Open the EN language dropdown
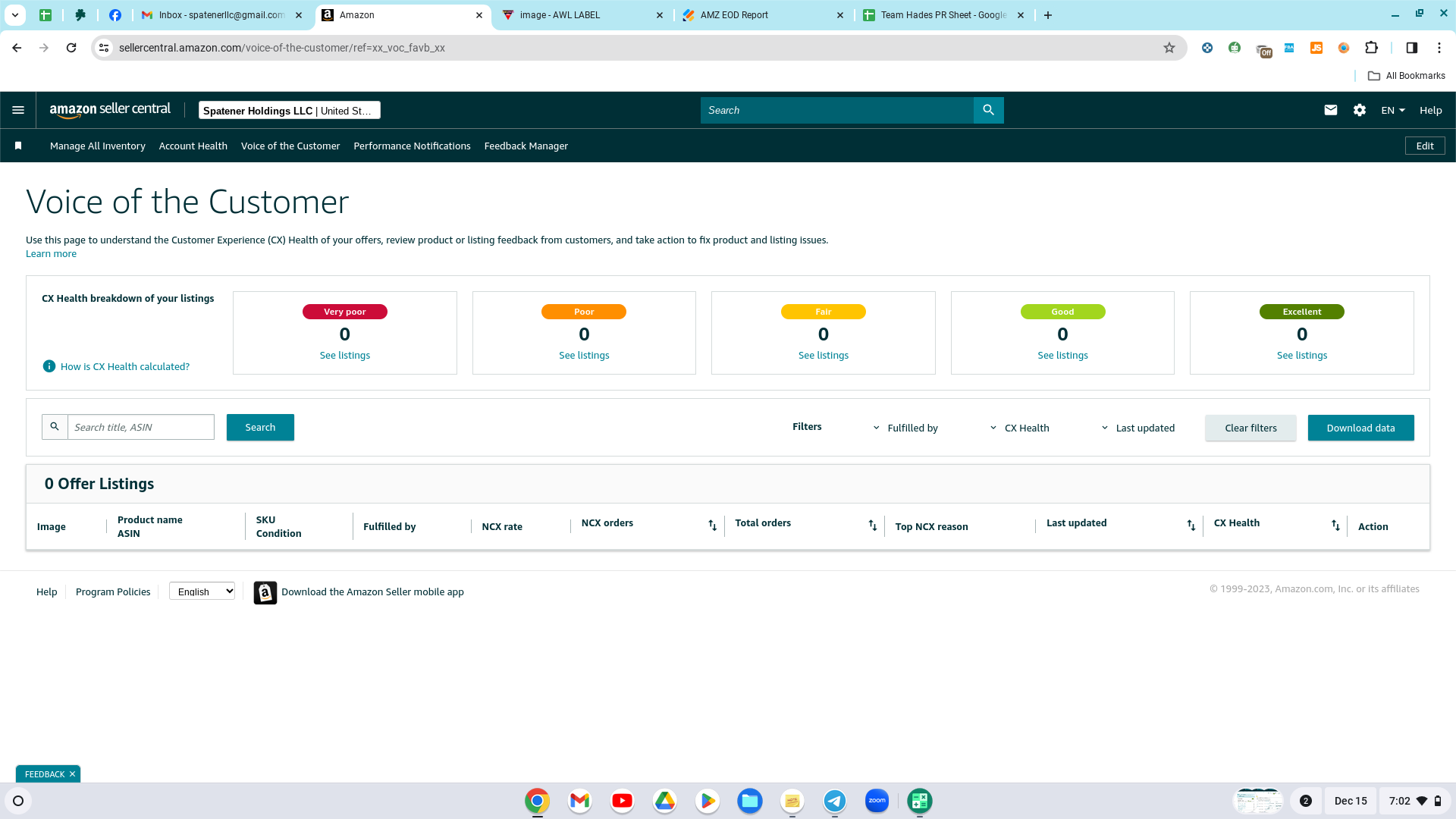Viewport: 1456px width, 819px height. 1393,110
